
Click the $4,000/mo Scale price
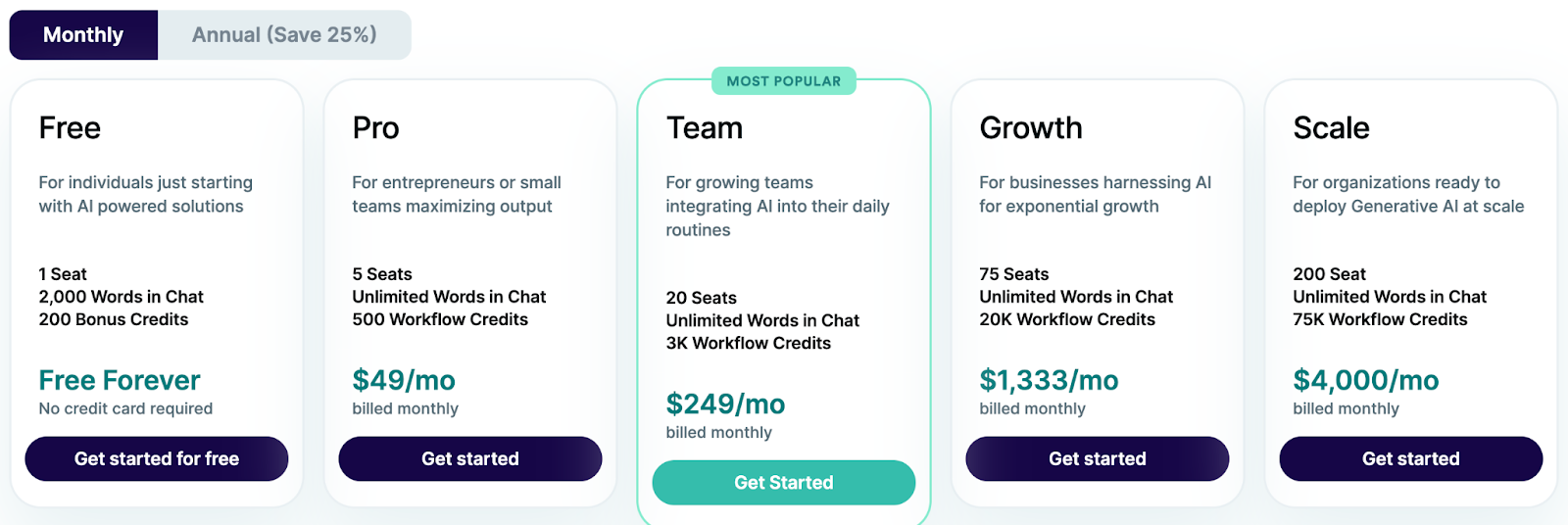point(1365,380)
